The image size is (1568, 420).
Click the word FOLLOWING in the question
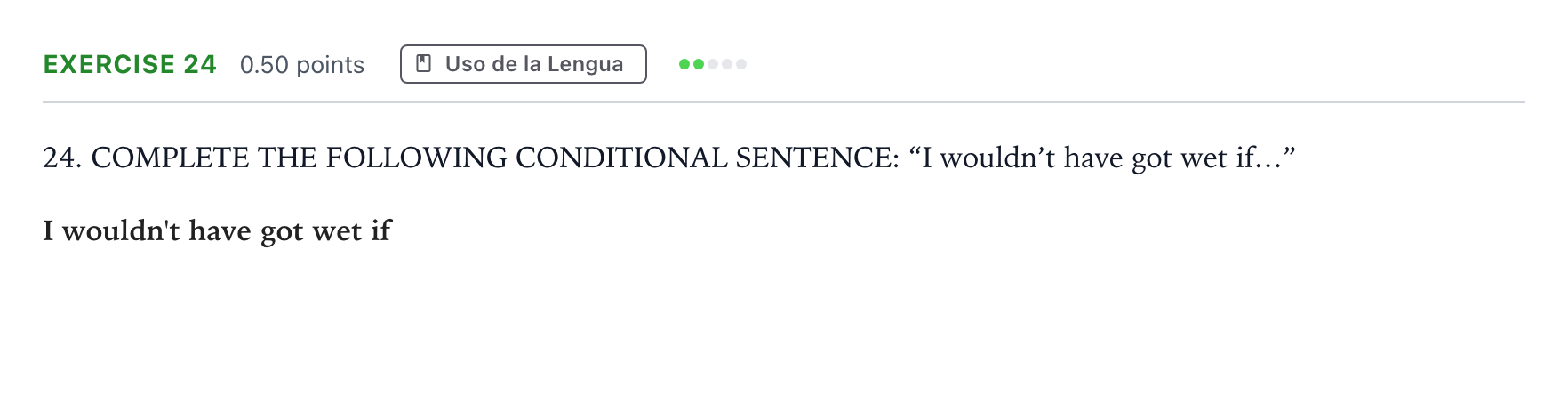(x=416, y=157)
